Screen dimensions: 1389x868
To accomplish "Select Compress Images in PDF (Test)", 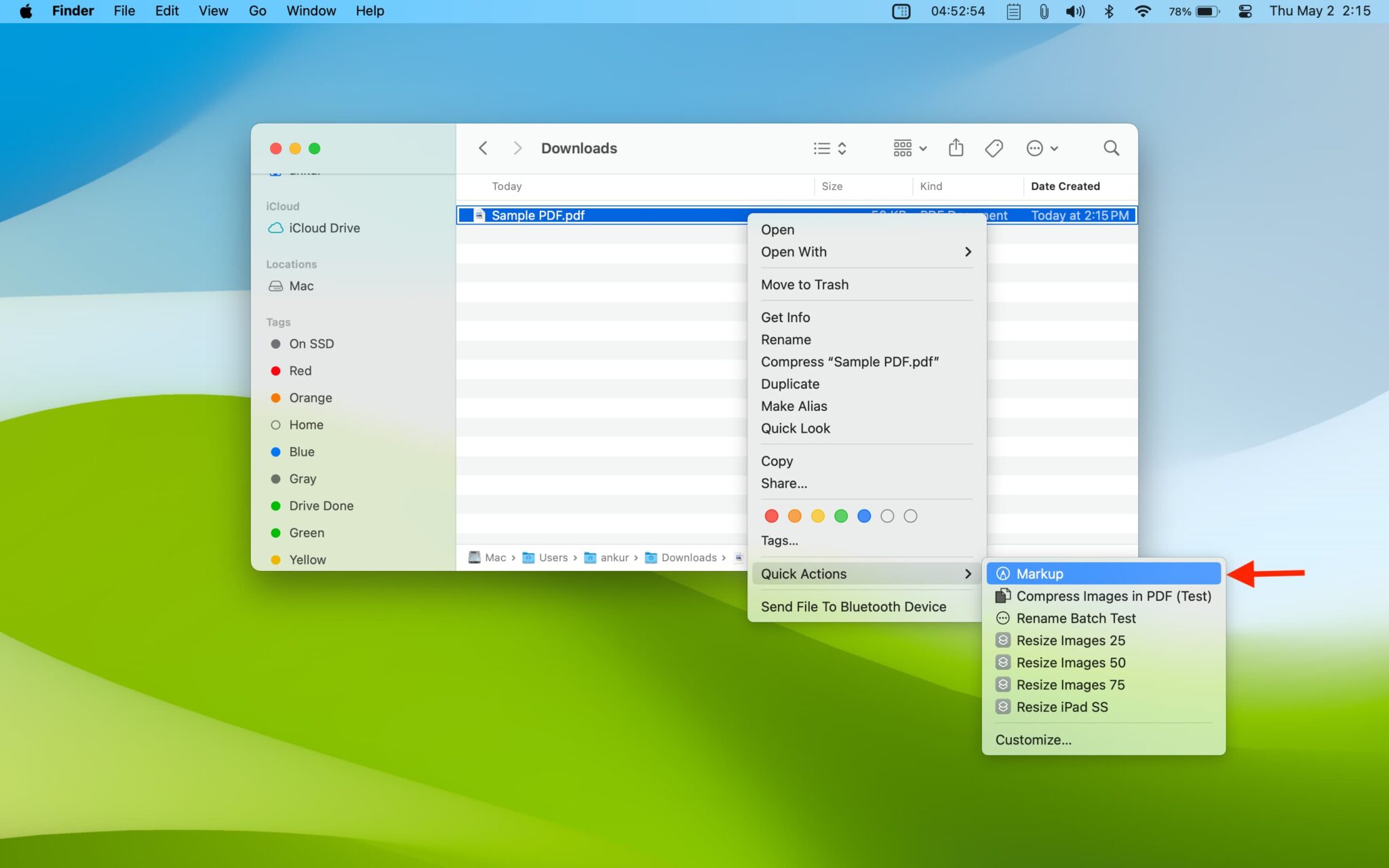I will point(1103,596).
